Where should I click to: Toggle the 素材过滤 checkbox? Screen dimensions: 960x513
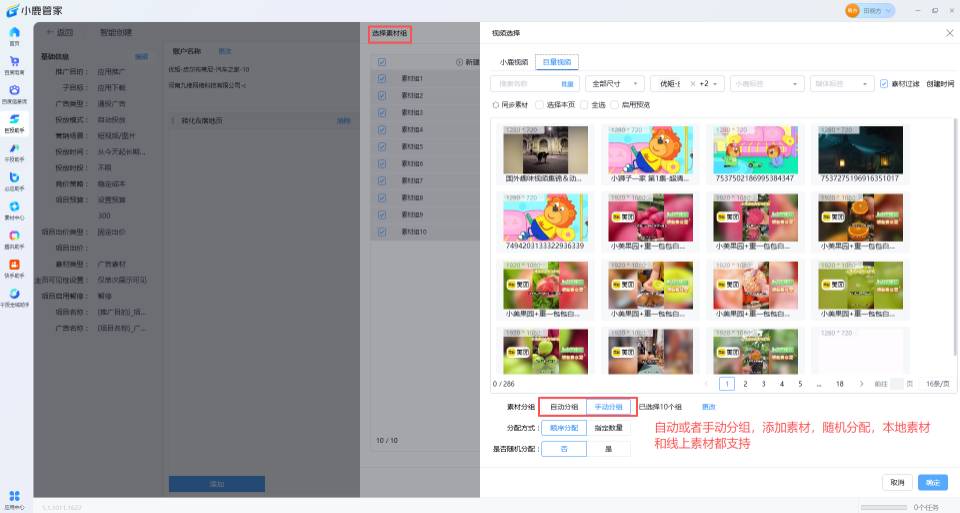pos(884,84)
